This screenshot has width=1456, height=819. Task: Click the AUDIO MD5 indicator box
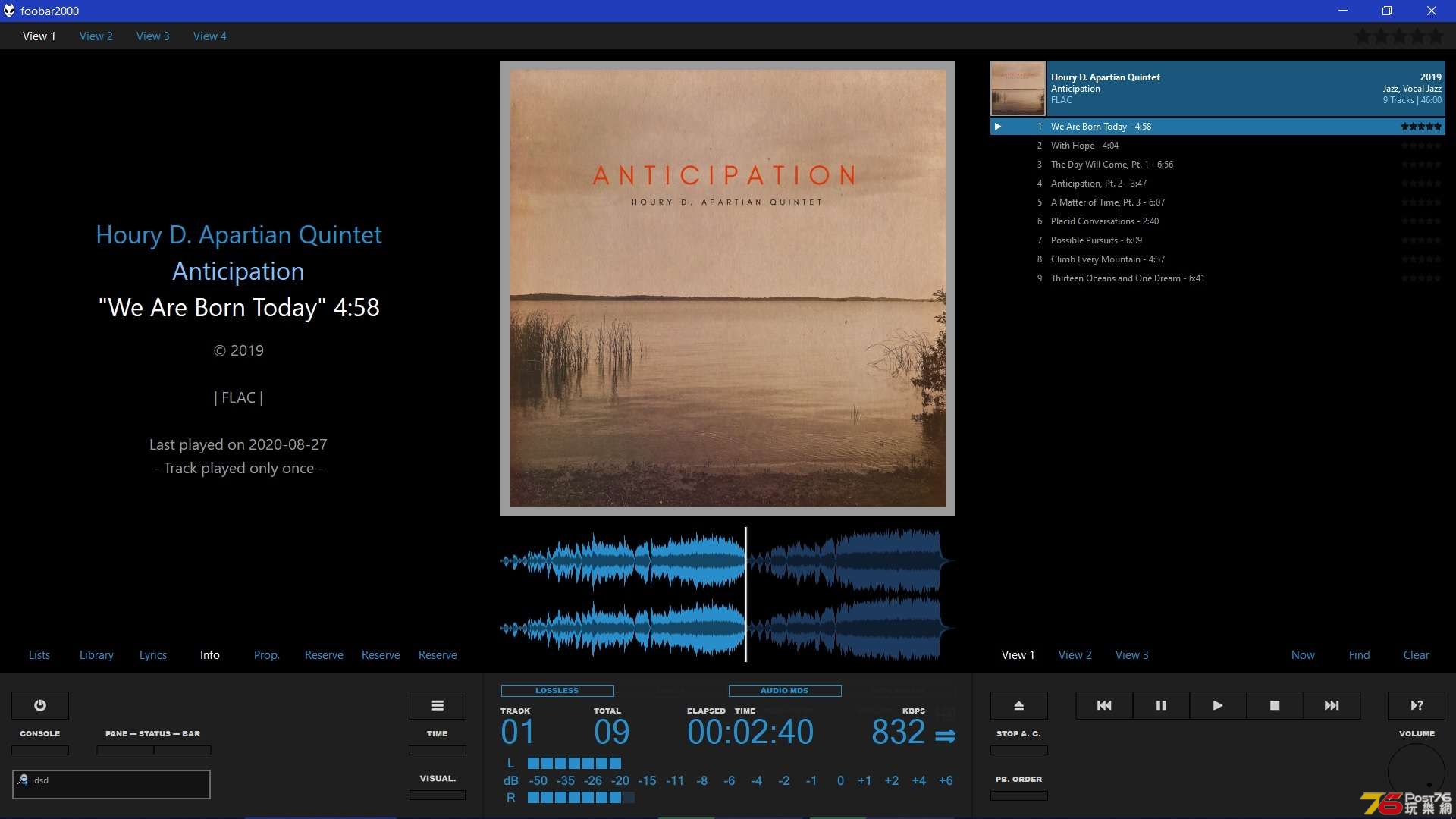tap(785, 691)
